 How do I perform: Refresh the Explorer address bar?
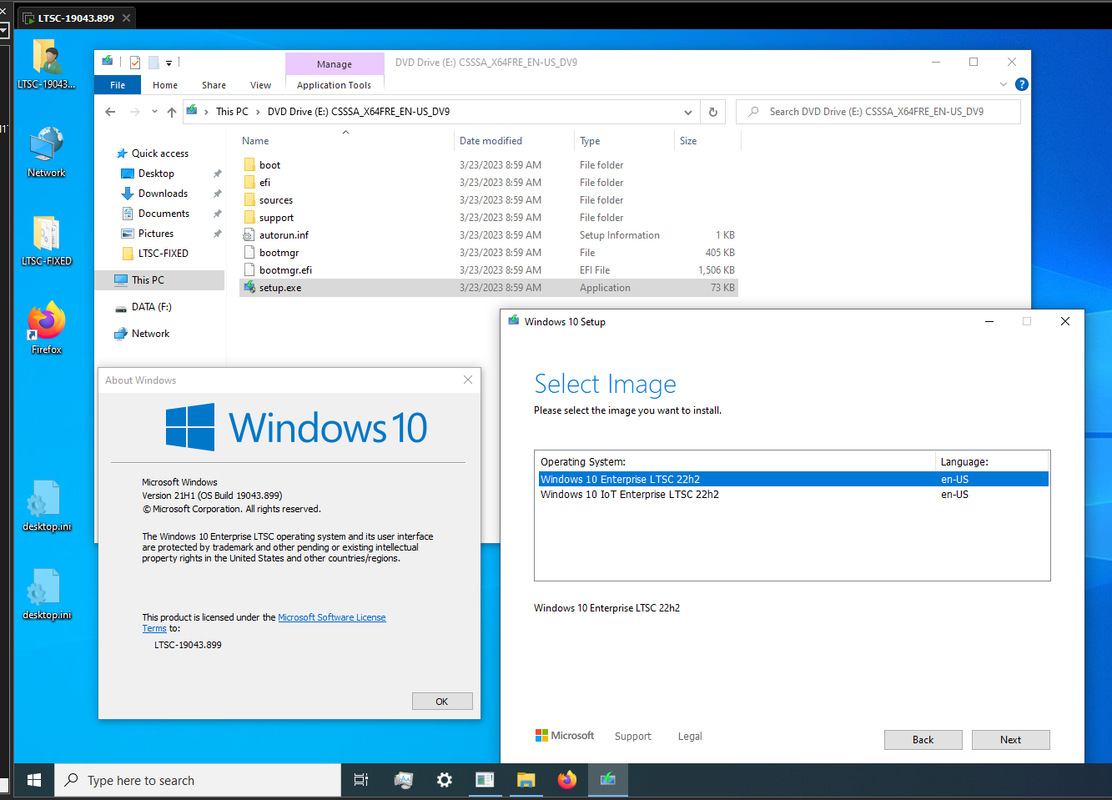[x=713, y=112]
